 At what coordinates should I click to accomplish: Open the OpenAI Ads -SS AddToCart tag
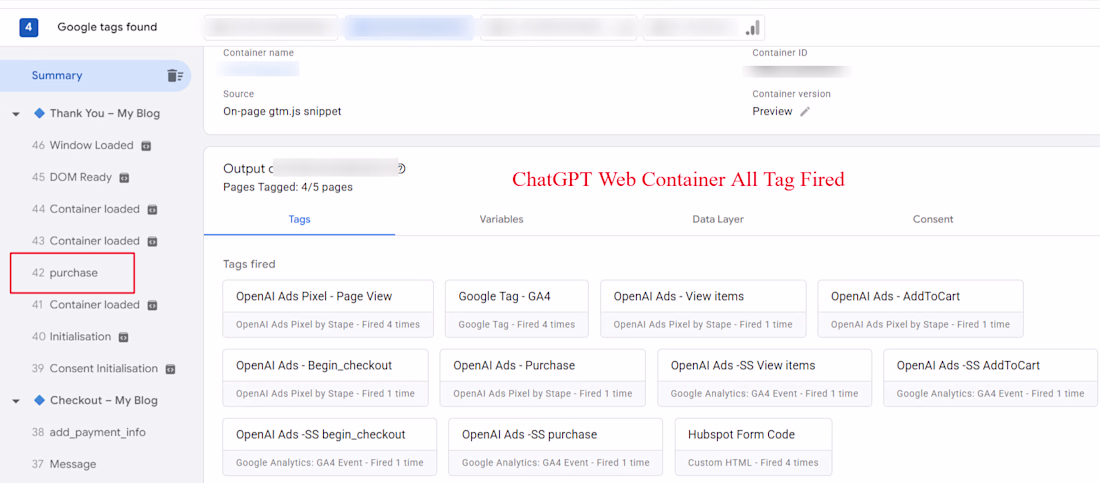click(991, 378)
